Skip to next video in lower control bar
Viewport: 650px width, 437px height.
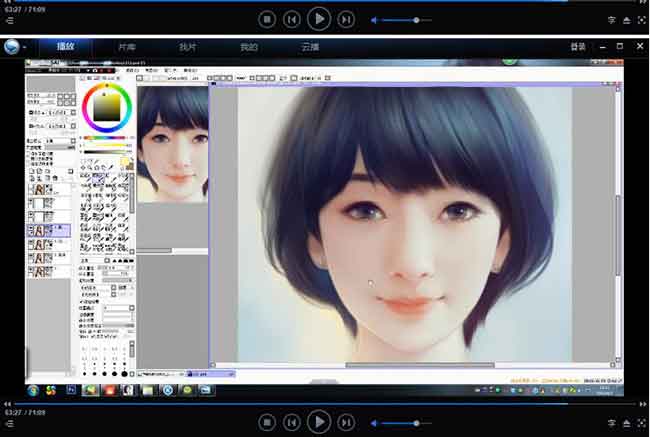[346, 422]
